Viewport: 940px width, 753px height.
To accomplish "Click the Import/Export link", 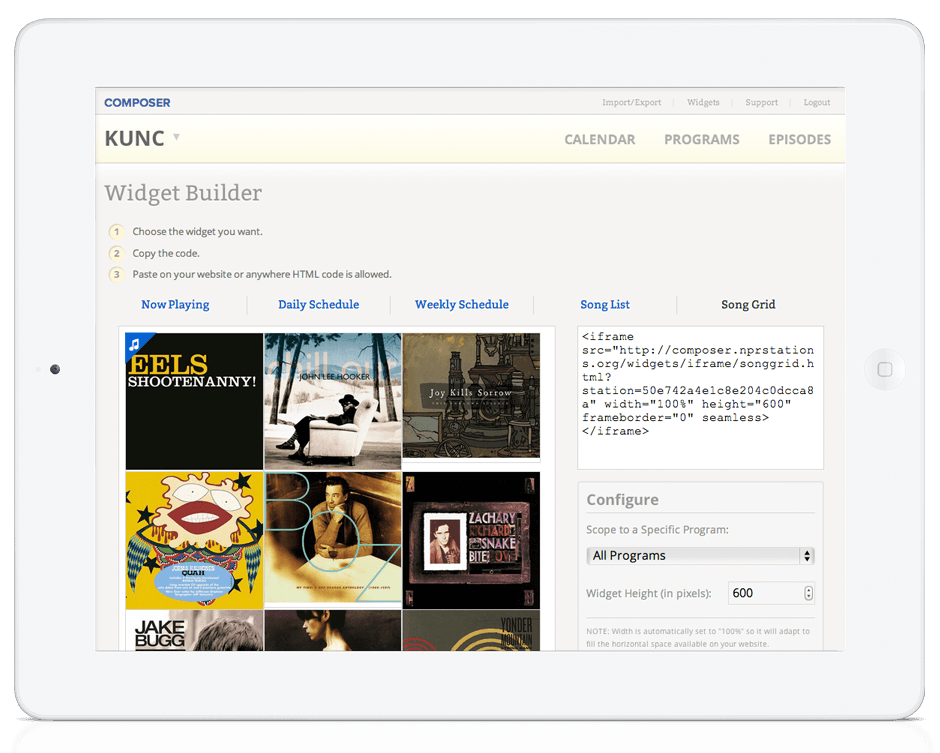I will pos(631,102).
